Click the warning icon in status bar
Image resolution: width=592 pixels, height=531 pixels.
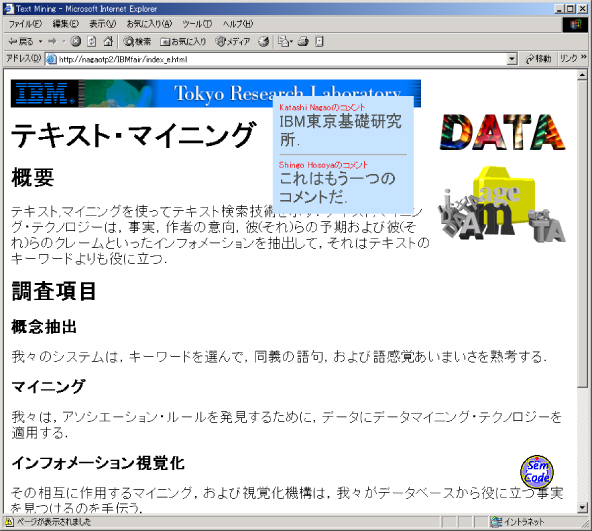point(8,522)
